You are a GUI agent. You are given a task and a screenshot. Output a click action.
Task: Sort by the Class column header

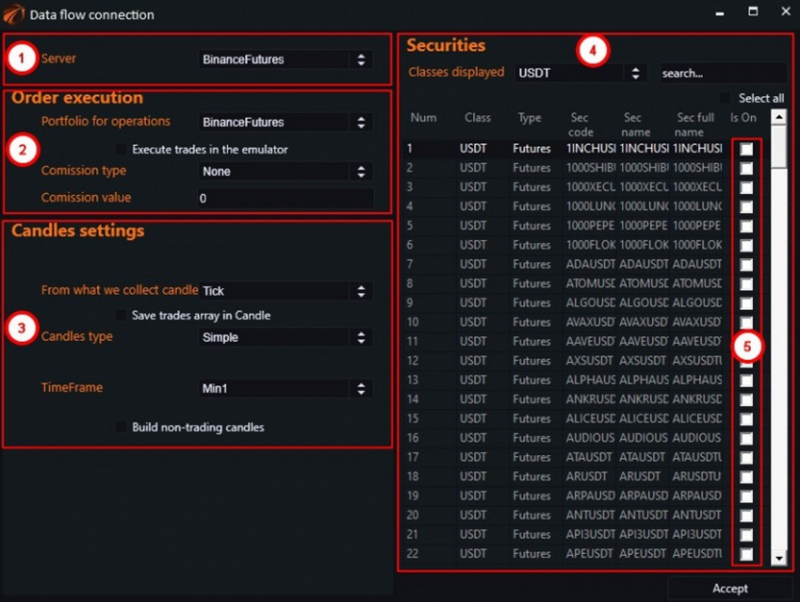[478, 118]
